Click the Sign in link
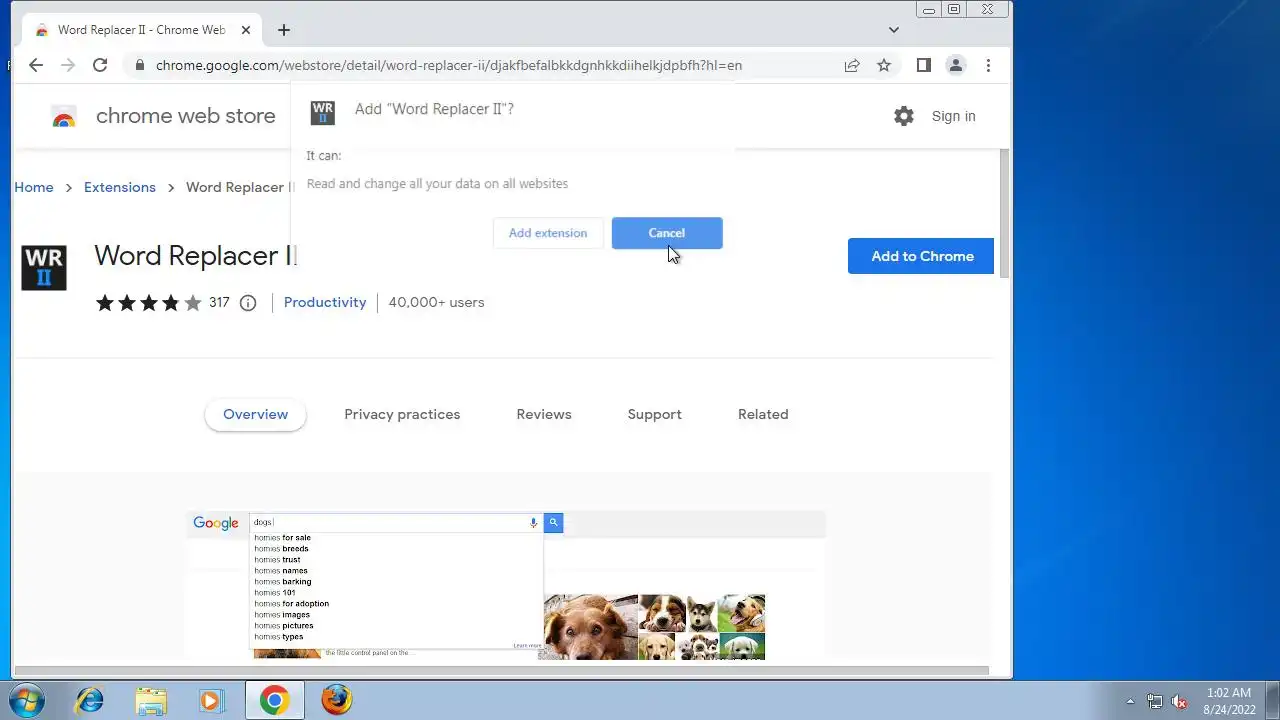The width and height of the screenshot is (1280, 720). pyautogui.click(x=954, y=116)
